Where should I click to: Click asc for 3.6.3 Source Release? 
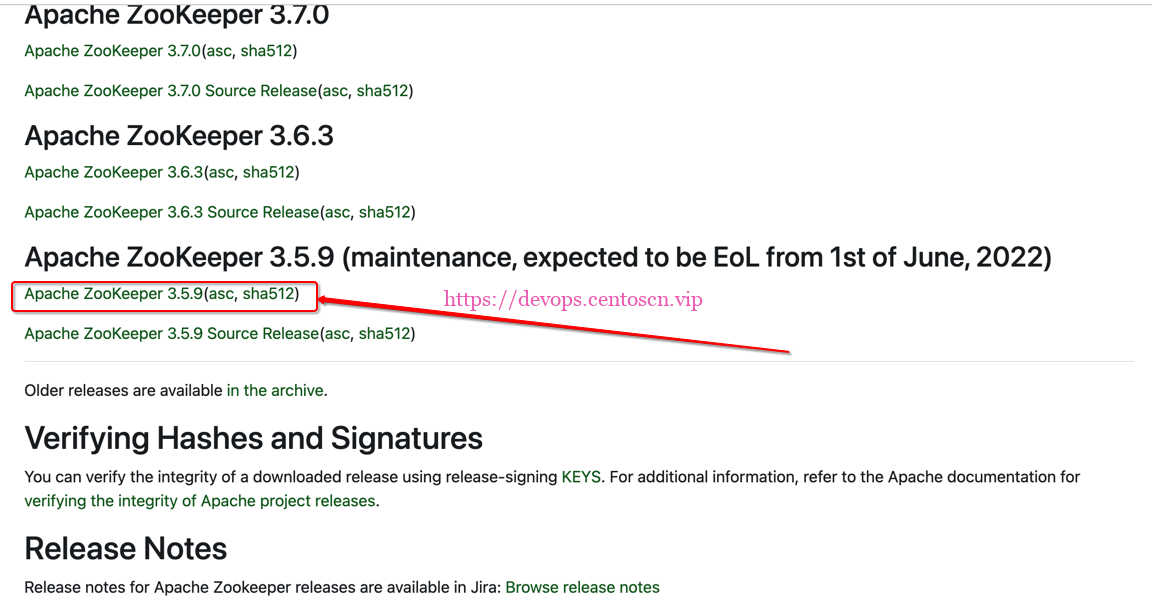coord(336,212)
